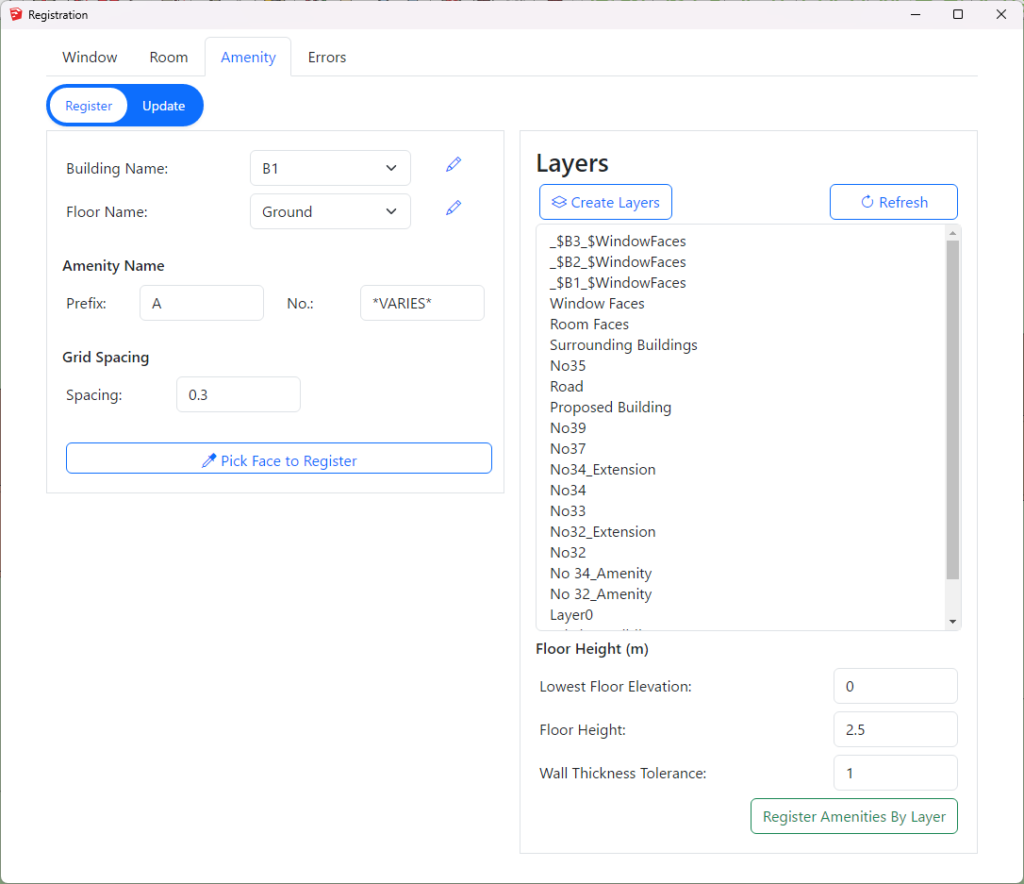Select the No 34_Amenity layer
The height and width of the screenshot is (884, 1024).
click(x=600, y=573)
